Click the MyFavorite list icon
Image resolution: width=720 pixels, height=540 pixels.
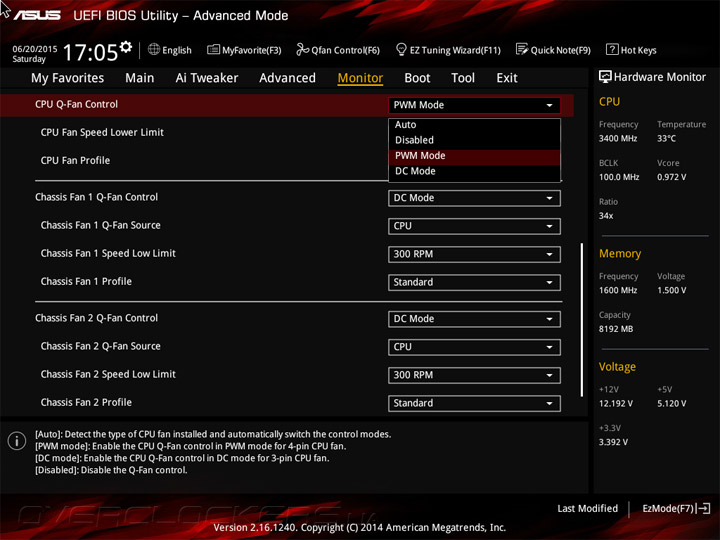[x=213, y=50]
